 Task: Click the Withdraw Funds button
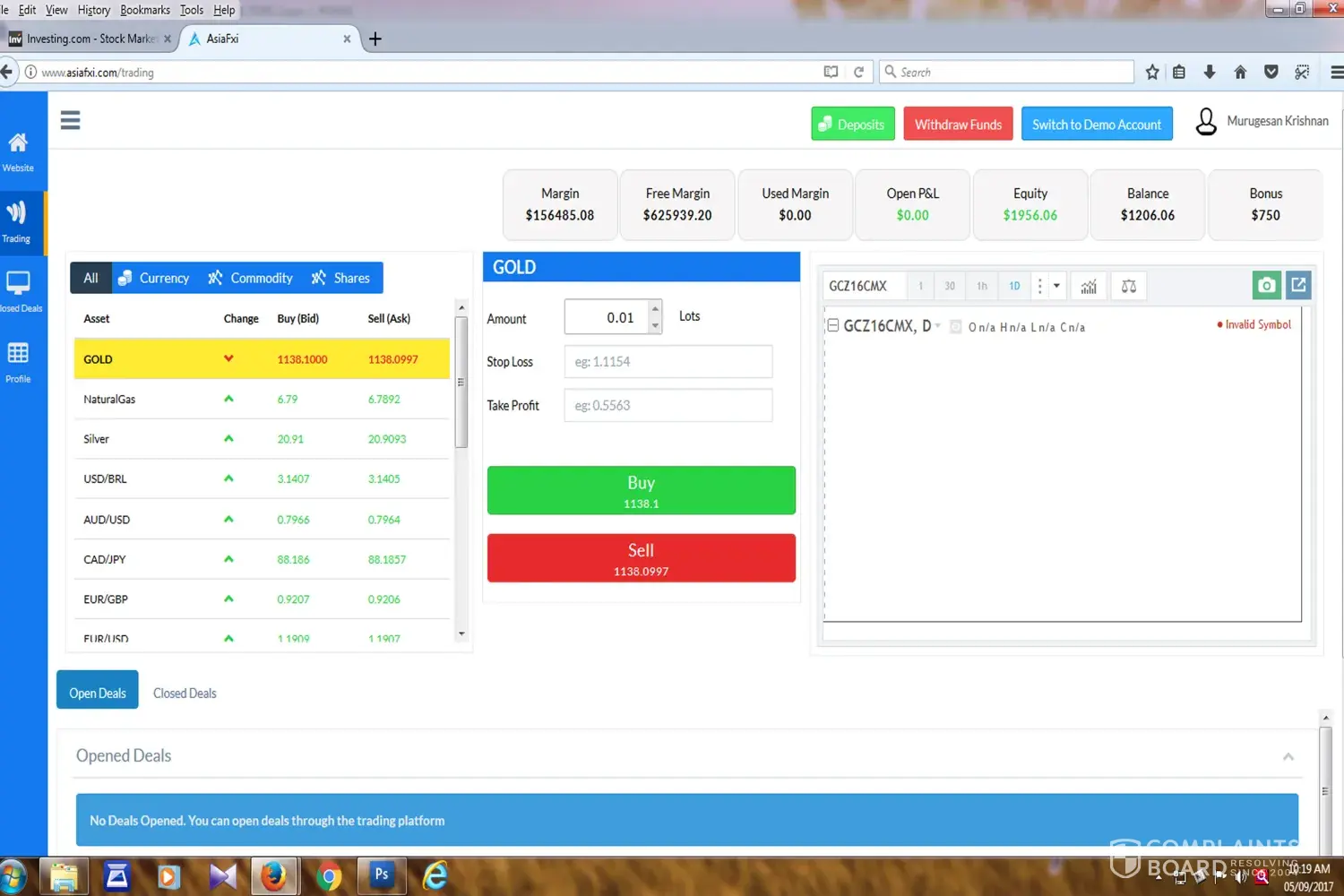[958, 125]
